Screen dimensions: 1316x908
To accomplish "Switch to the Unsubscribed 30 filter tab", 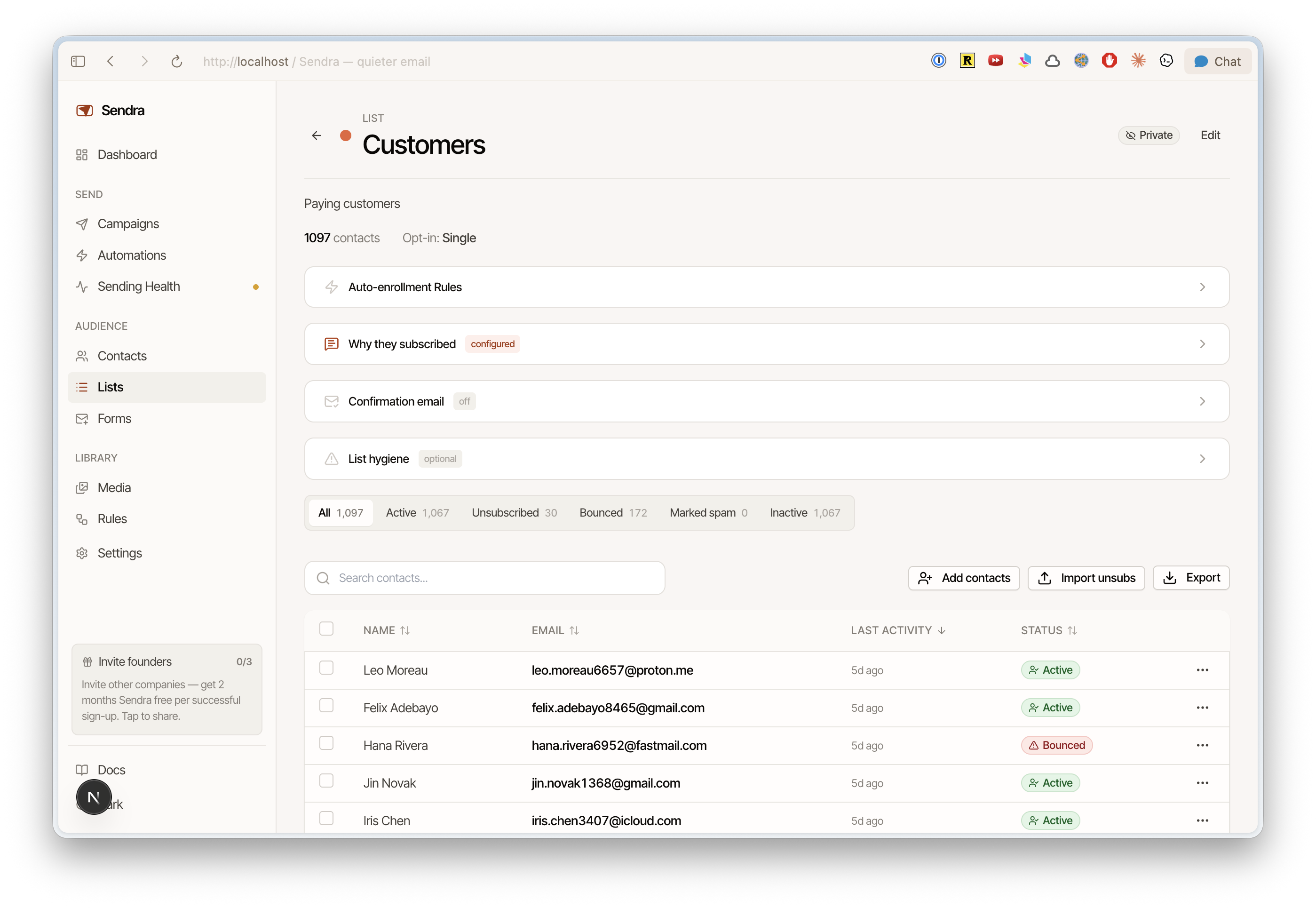I will coord(514,513).
